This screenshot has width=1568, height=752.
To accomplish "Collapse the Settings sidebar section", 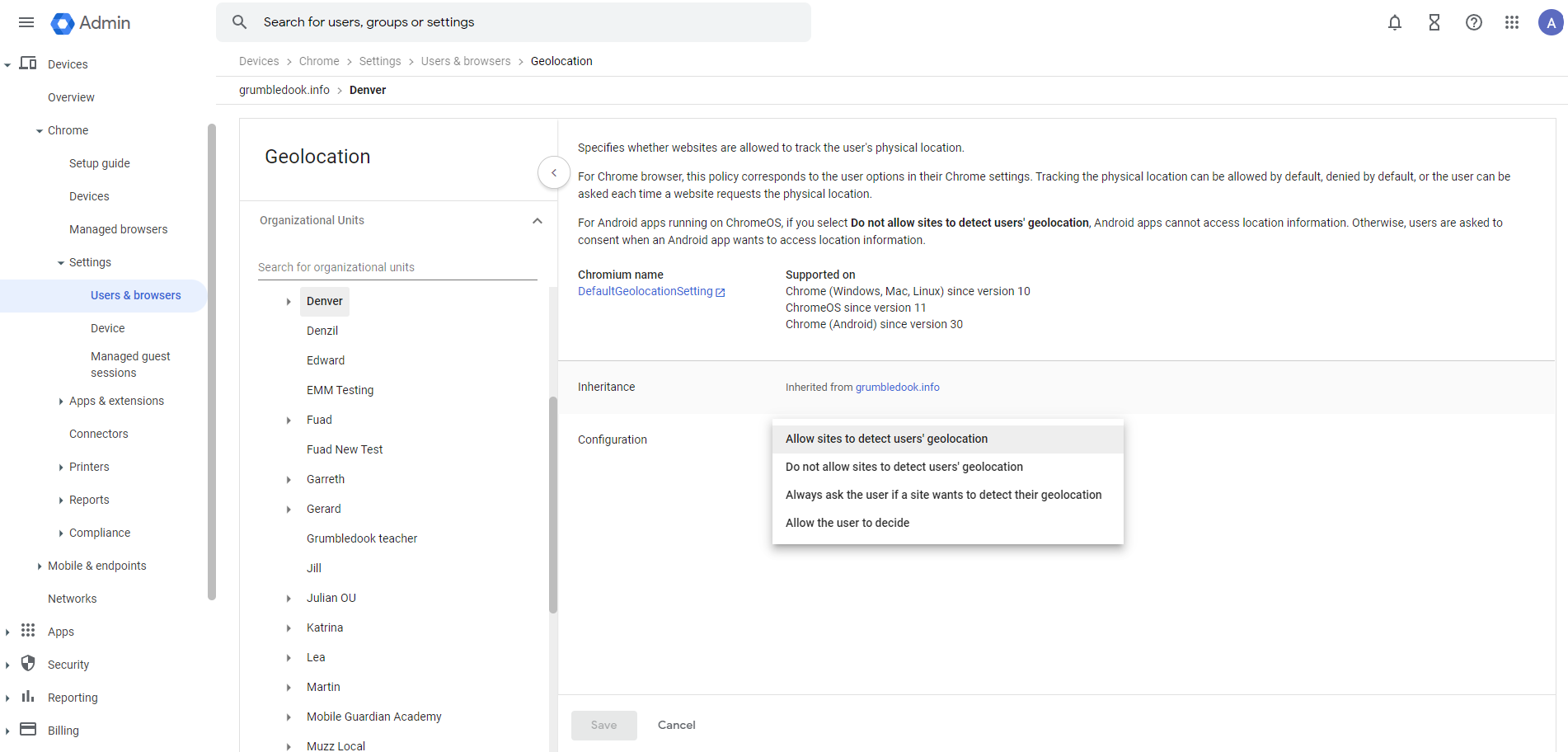I will [60, 263].
